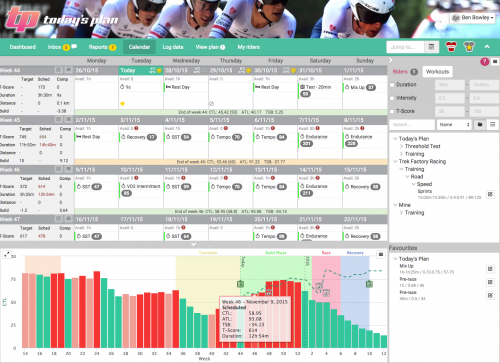
Task: Collapse the Speed folder
Action: point(413,184)
